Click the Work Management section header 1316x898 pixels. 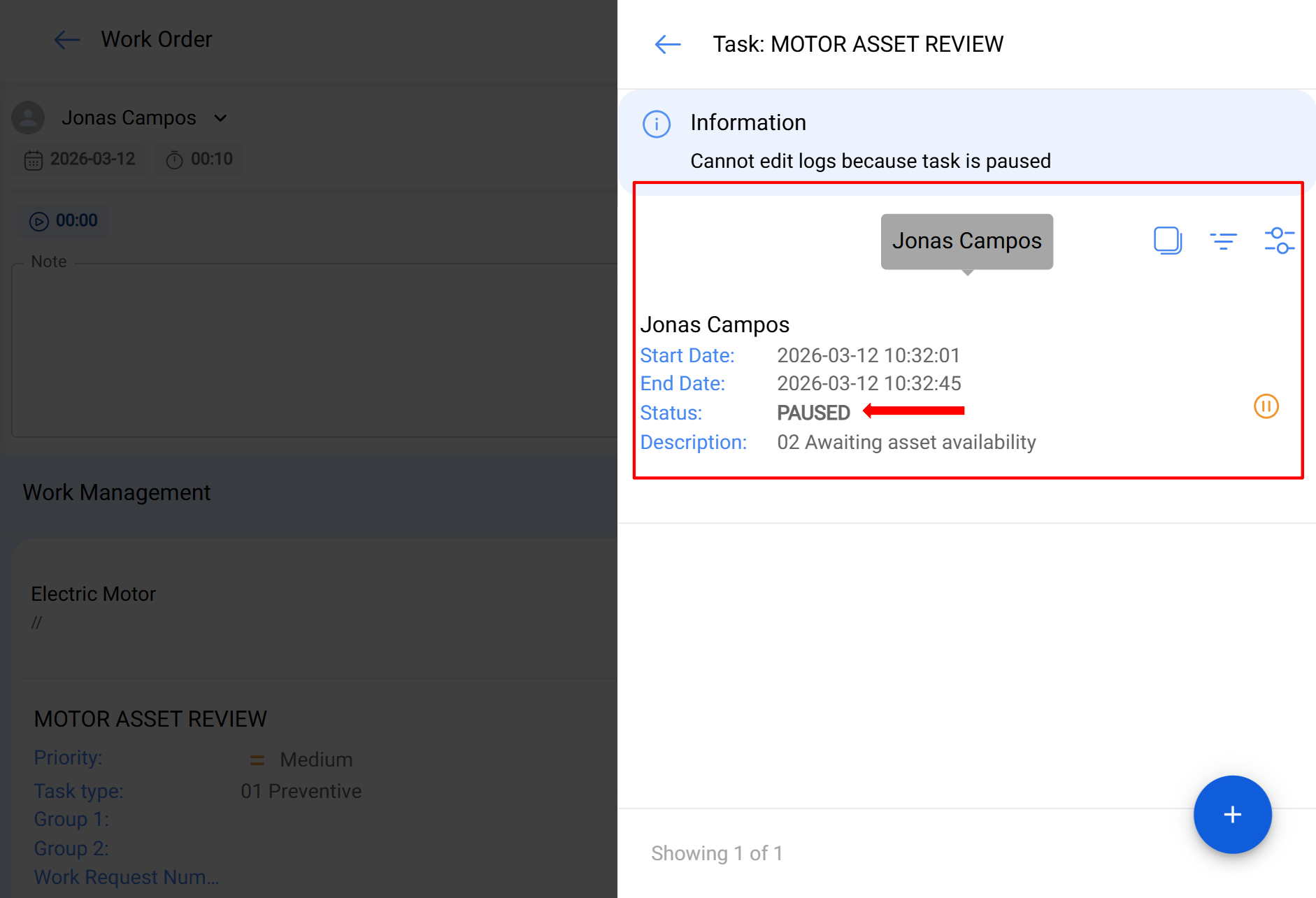tap(117, 492)
